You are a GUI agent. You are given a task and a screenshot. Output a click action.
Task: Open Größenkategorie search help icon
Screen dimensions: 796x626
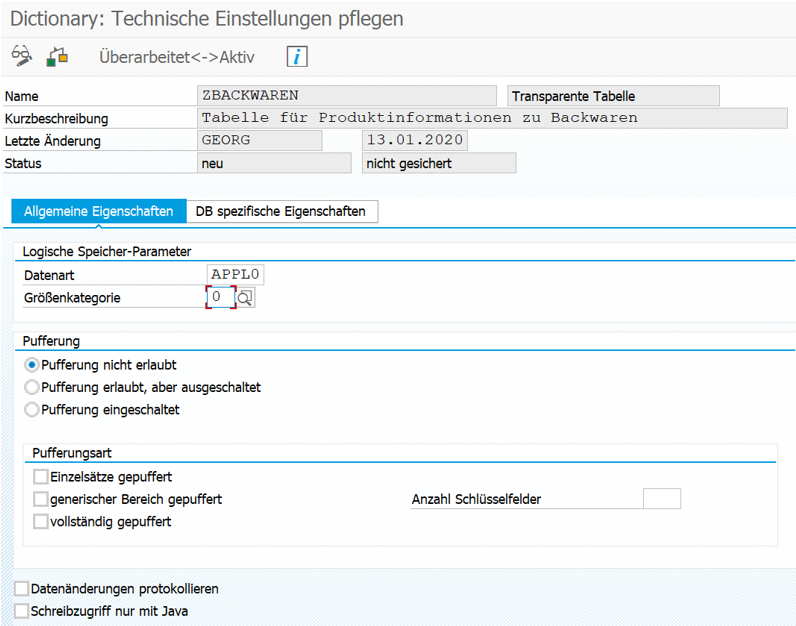click(x=245, y=298)
